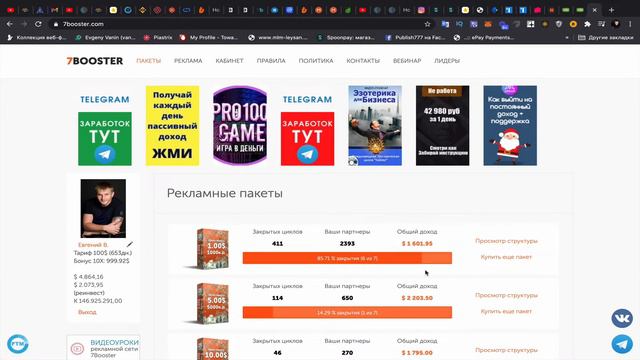640x360 pixels.
Task: Click the red Telegram Заработок тут banner
Action: pos(307,126)
